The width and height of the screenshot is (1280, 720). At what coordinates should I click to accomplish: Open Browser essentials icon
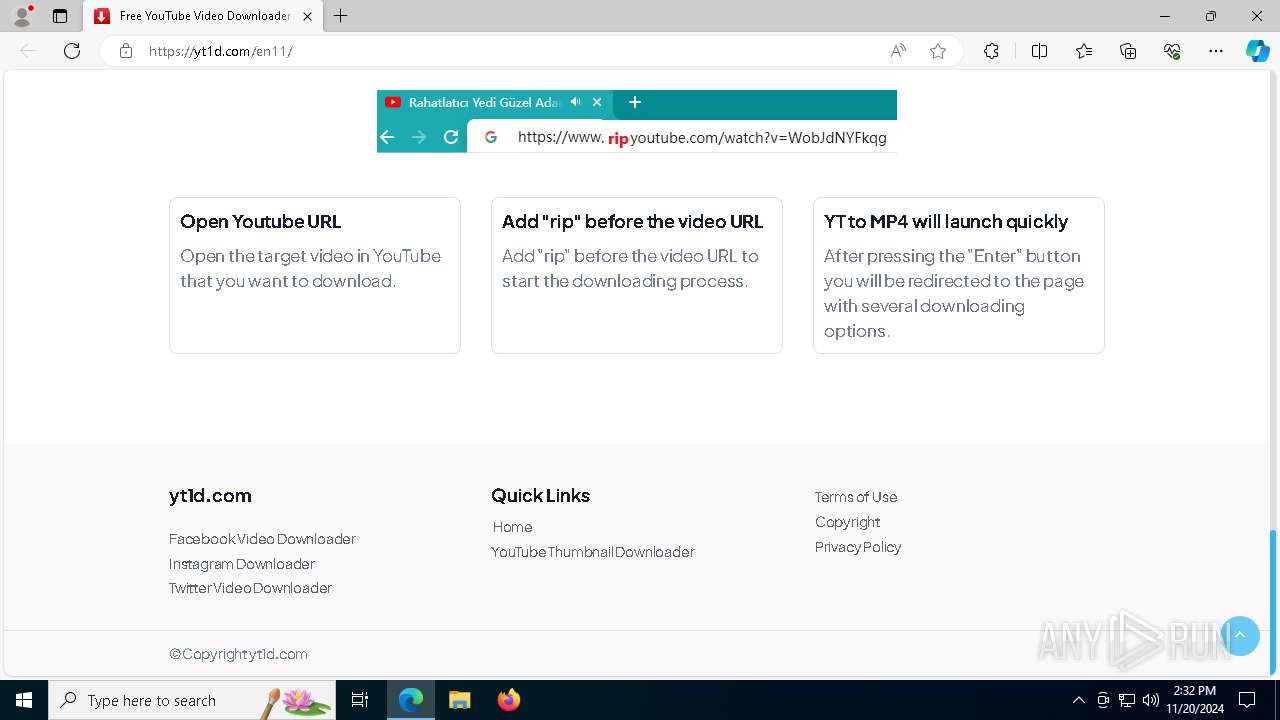[x=1172, y=51]
